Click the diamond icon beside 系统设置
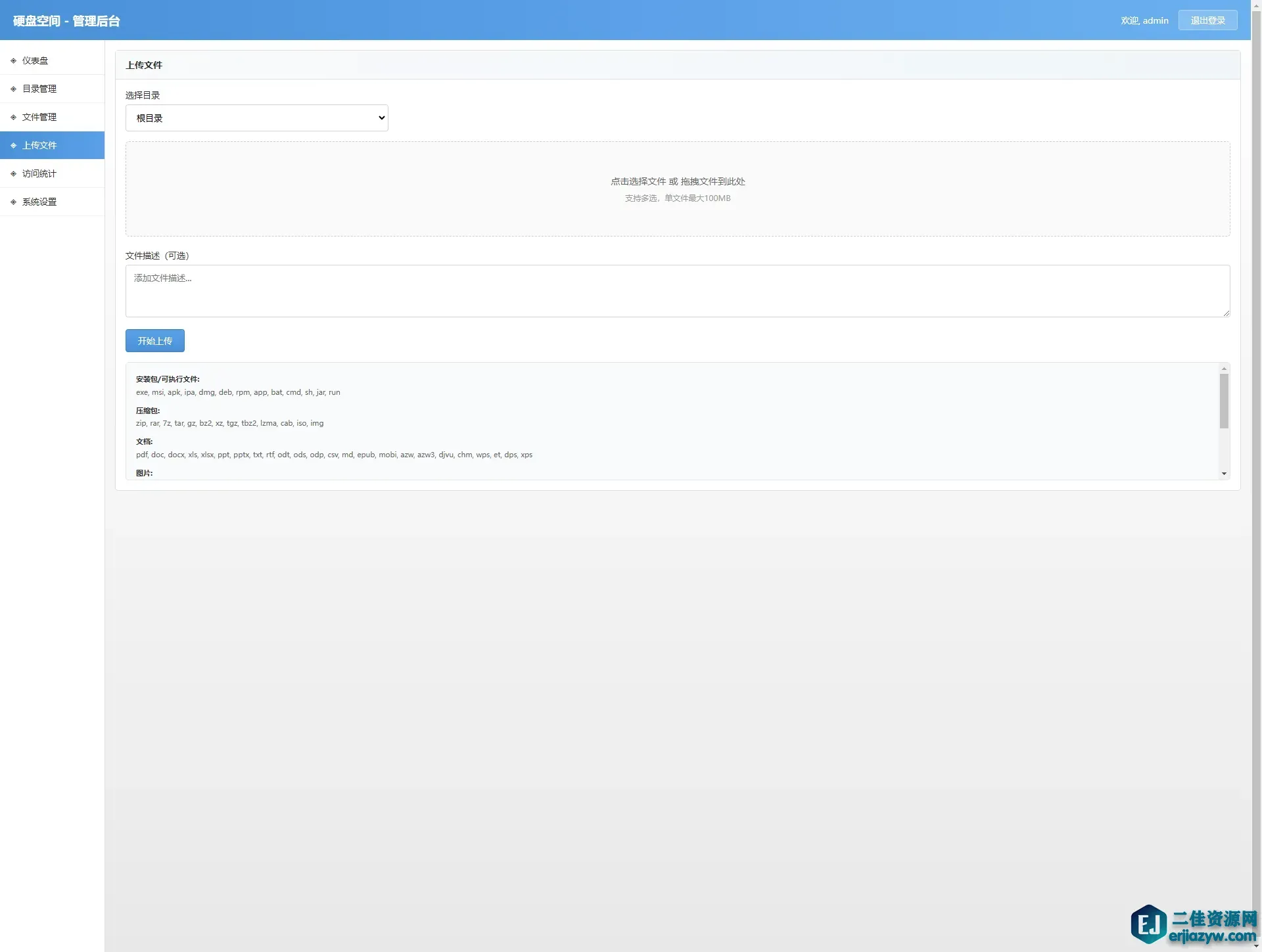Viewport: 1262px width, 952px height. [13, 202]
